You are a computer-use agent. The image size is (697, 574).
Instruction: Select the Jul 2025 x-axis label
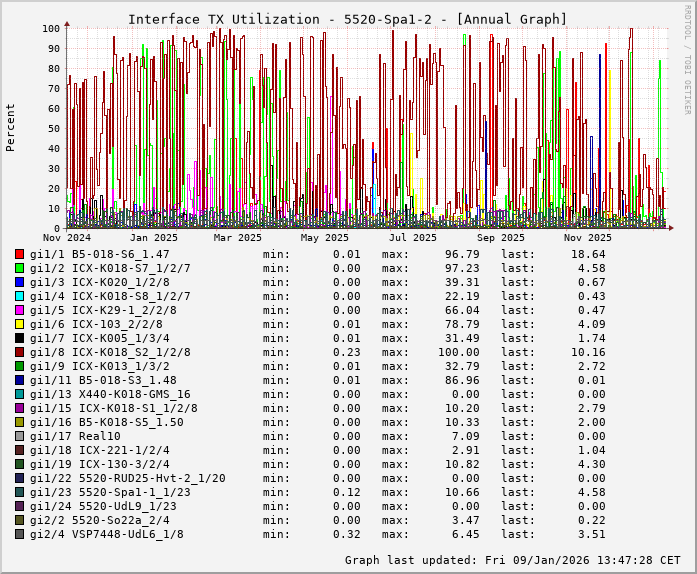413,238
